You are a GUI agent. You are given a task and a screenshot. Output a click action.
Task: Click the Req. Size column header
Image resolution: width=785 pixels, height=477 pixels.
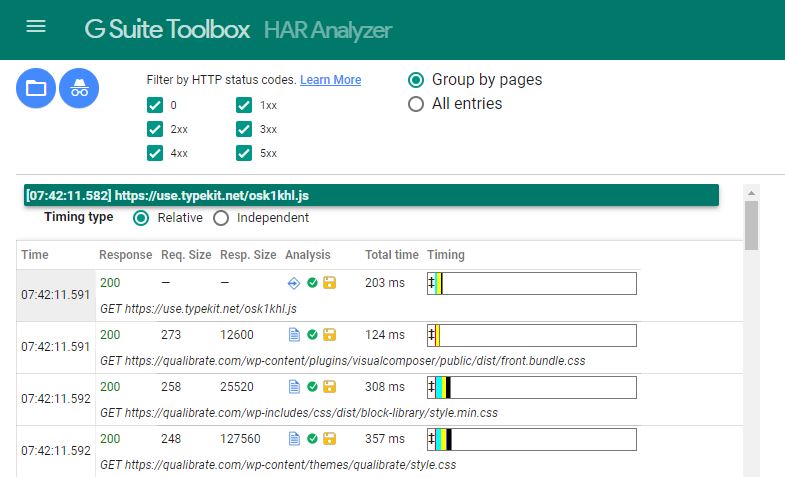pos(186,255)
